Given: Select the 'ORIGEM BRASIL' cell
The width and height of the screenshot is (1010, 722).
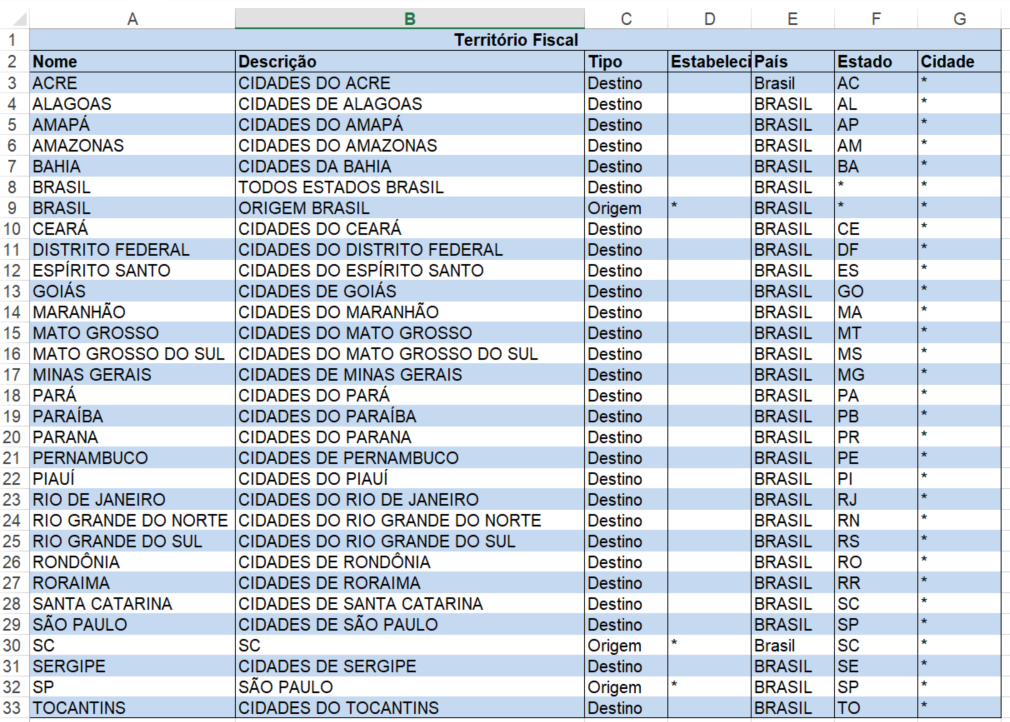Looking at the screenshot, I should point(410,208).
